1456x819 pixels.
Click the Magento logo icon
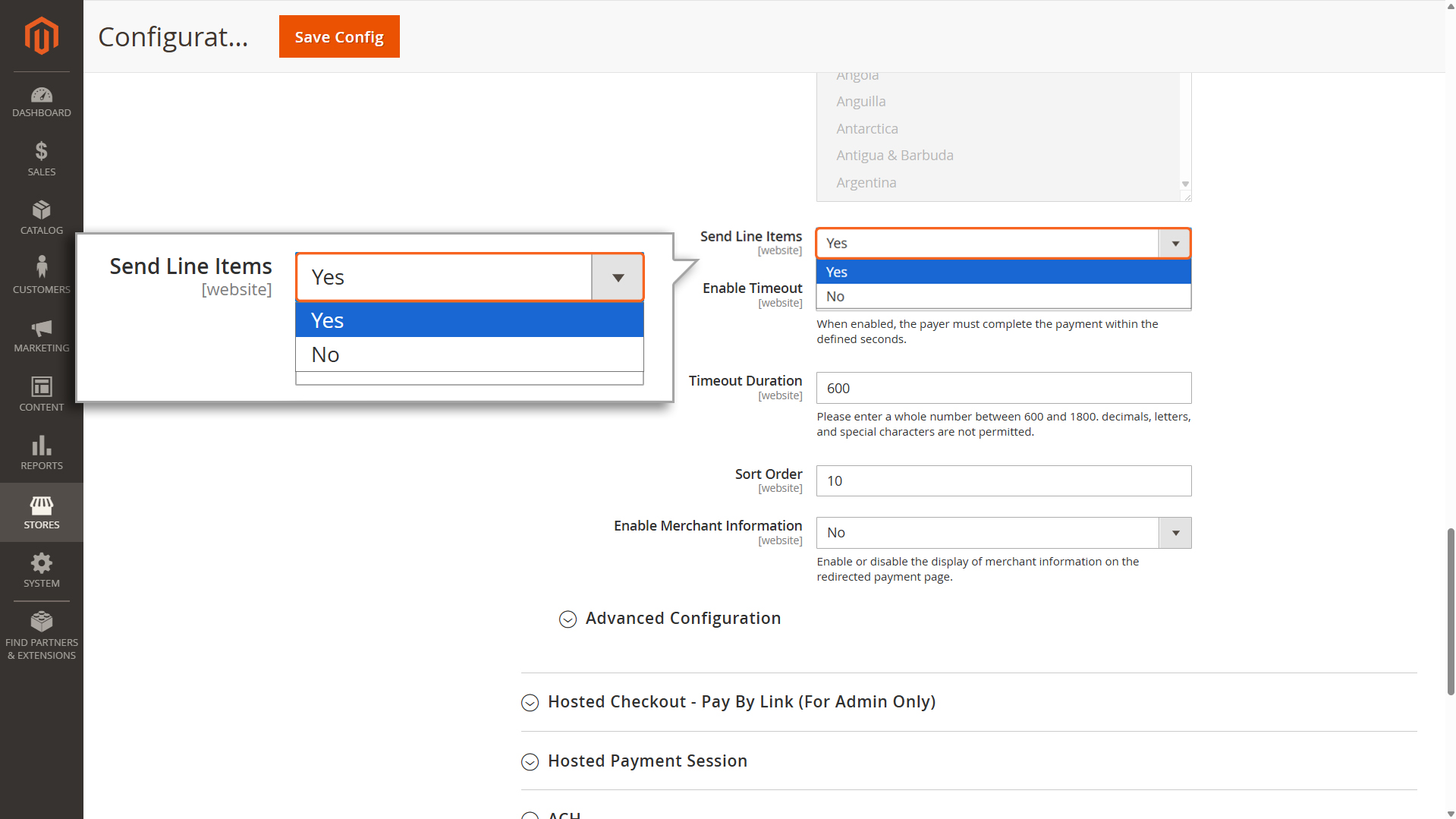41,36
